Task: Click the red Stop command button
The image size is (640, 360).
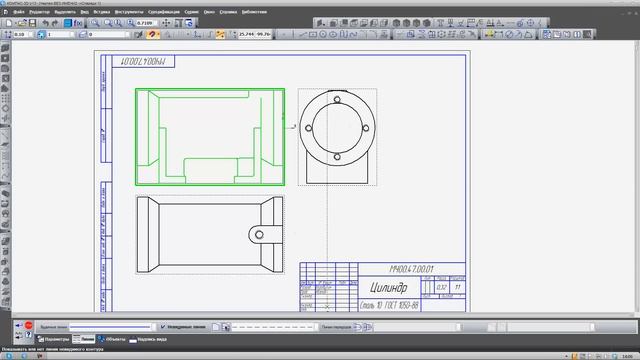Action: coord(29,325)
